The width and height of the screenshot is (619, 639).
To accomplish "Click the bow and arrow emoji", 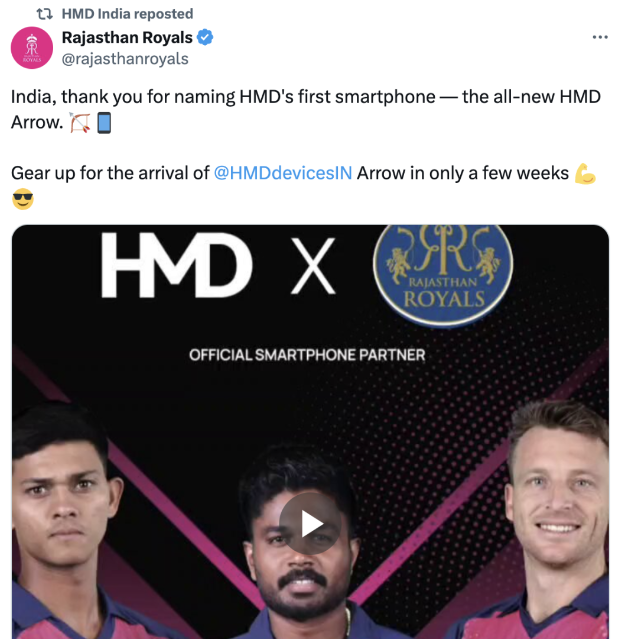I will click(79, 123).
